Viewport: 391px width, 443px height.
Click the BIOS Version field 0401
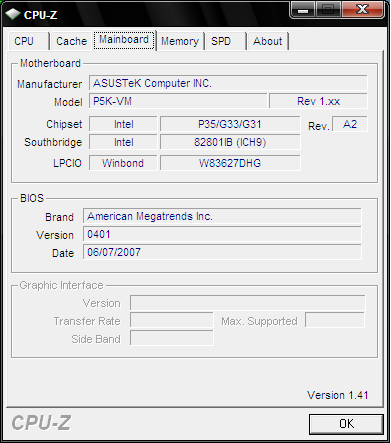point(222,234)
